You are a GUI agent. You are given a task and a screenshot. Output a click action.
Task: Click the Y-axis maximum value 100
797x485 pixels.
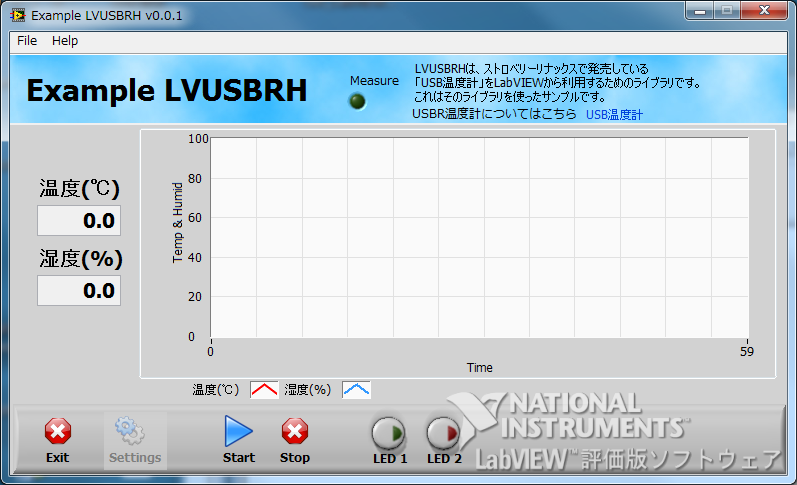tap(197, 139)
